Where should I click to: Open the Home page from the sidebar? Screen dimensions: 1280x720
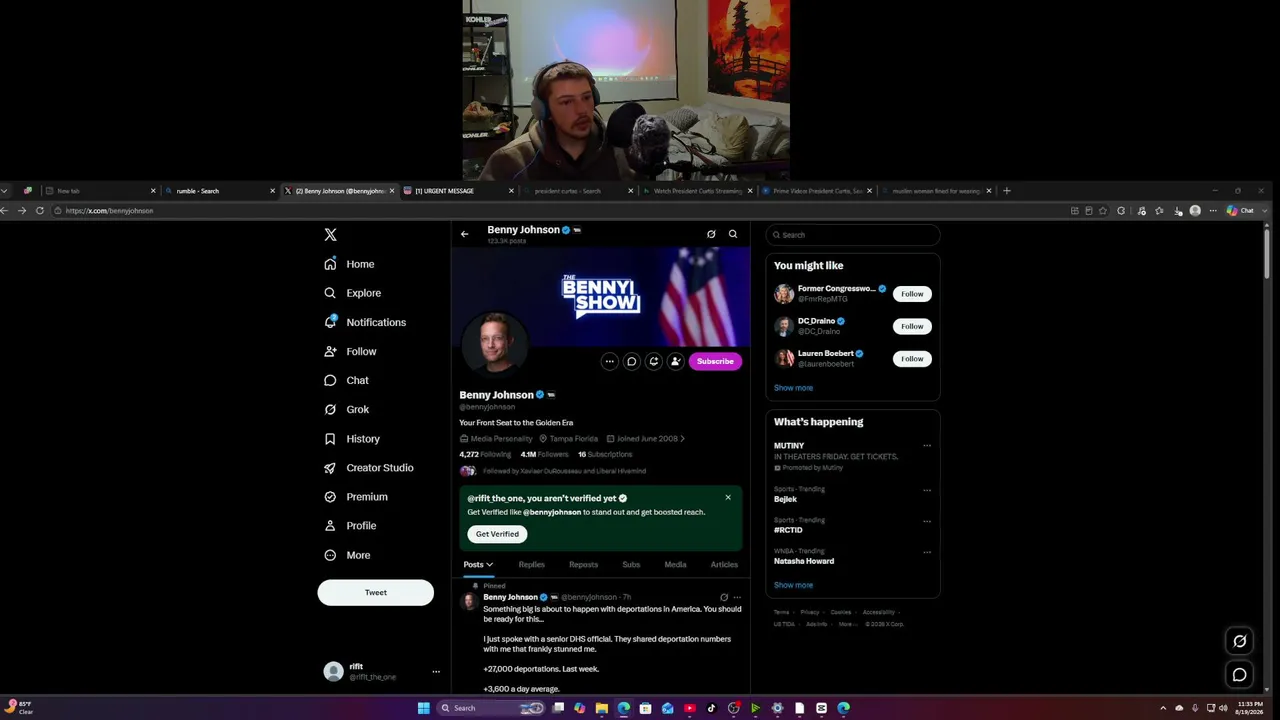coord(349,264)
